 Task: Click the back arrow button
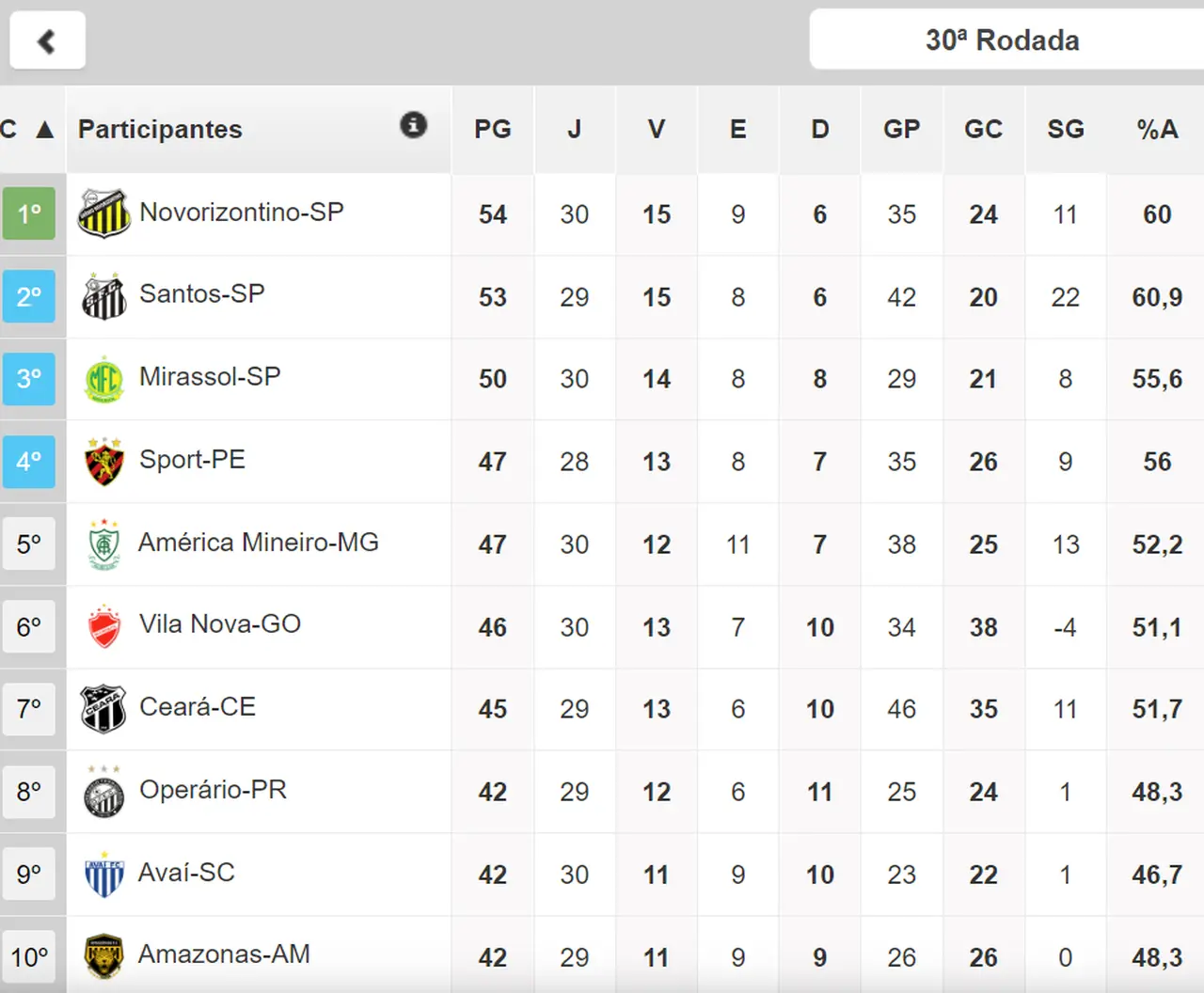pyautogui.click(x=47, y=40)
